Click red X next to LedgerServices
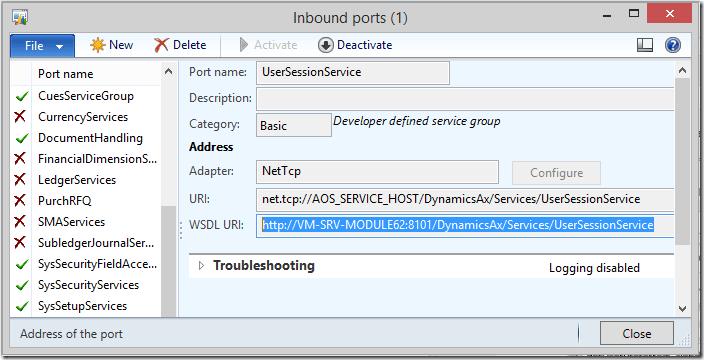The width and height of the screenshot is (704, 360). 20,180
